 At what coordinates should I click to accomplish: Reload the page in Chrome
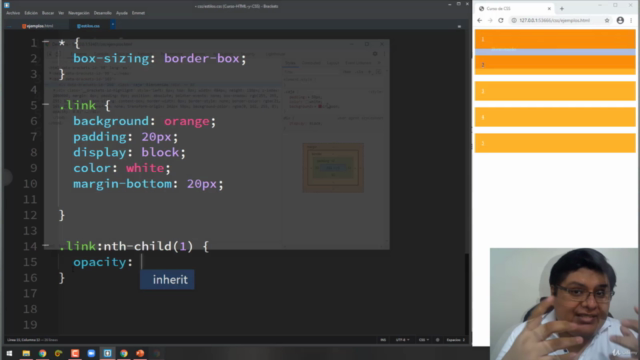tap(501, 20)
